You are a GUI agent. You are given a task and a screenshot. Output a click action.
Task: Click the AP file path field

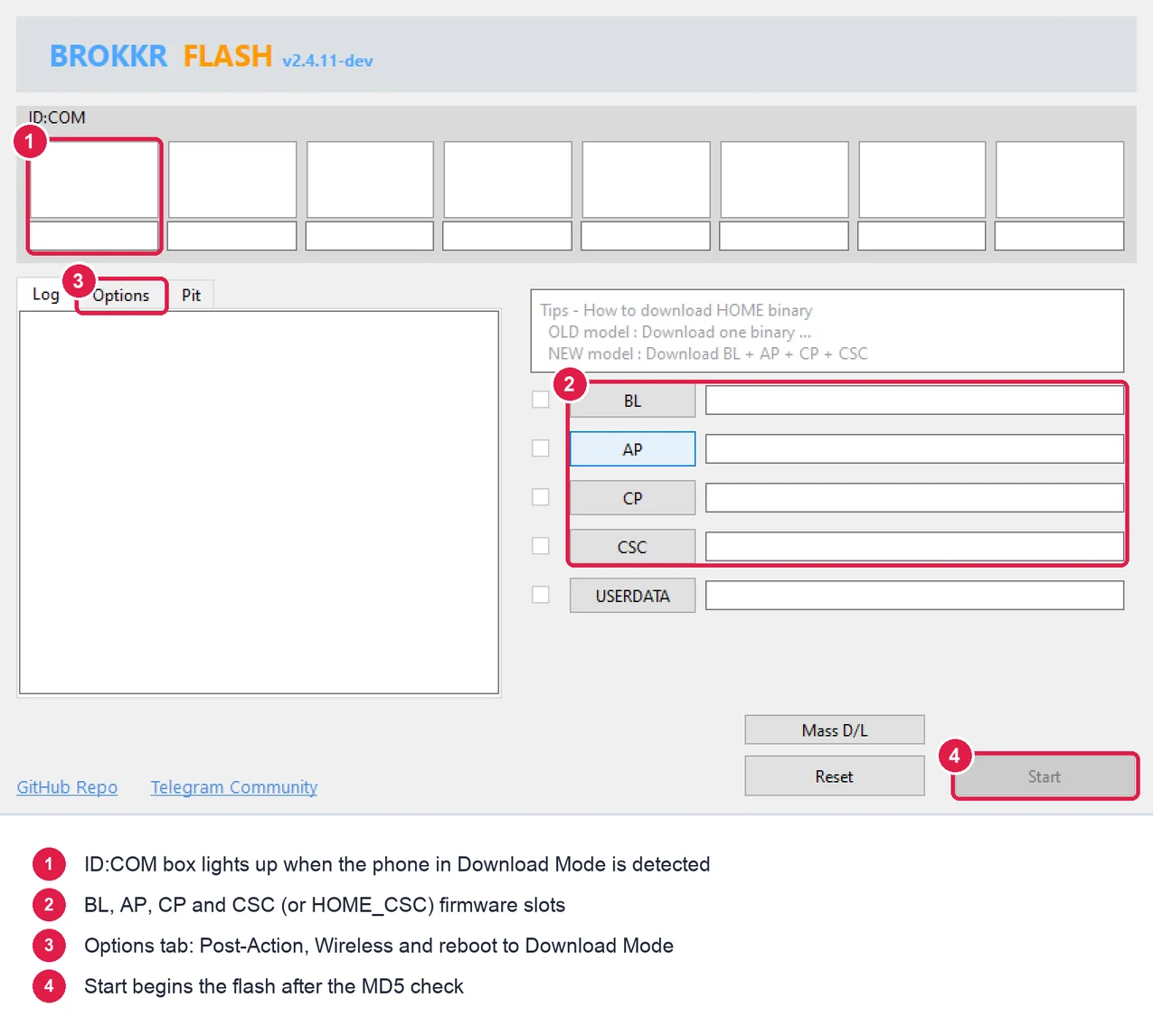pyautogui.click(x=914, y=449)
